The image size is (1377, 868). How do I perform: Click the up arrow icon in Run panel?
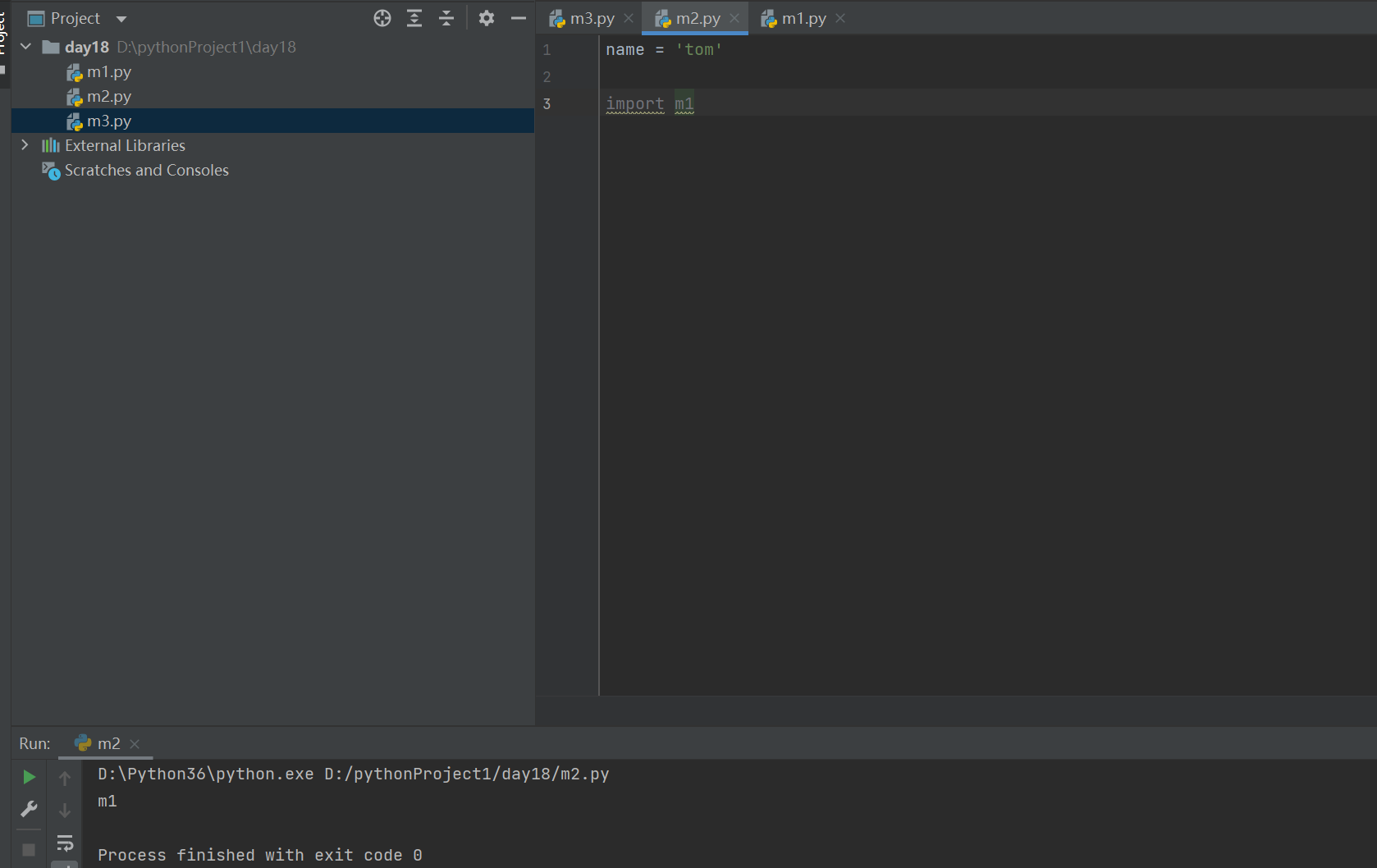point(65,778)
